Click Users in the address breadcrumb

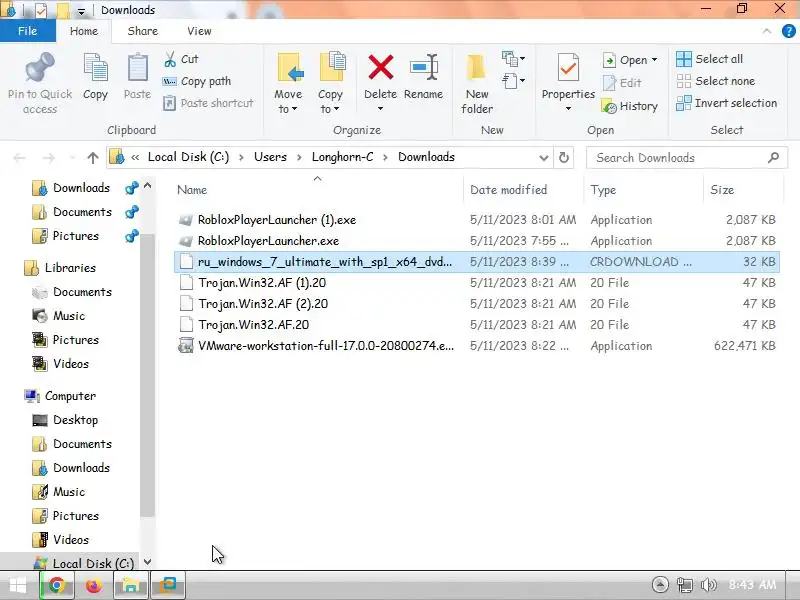pos(270,157)
